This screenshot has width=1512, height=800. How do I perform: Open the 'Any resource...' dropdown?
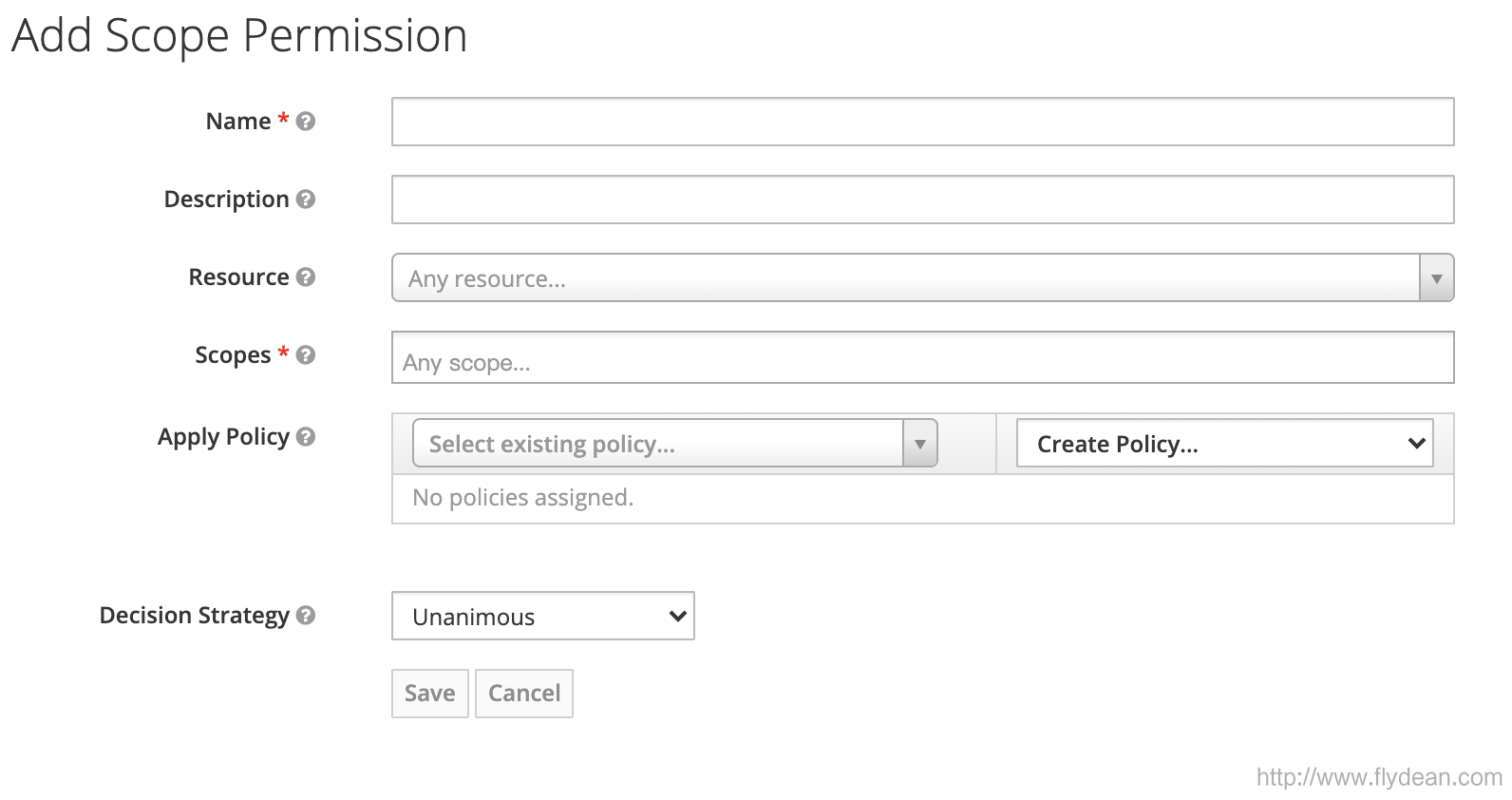click(x=921, y=278)
